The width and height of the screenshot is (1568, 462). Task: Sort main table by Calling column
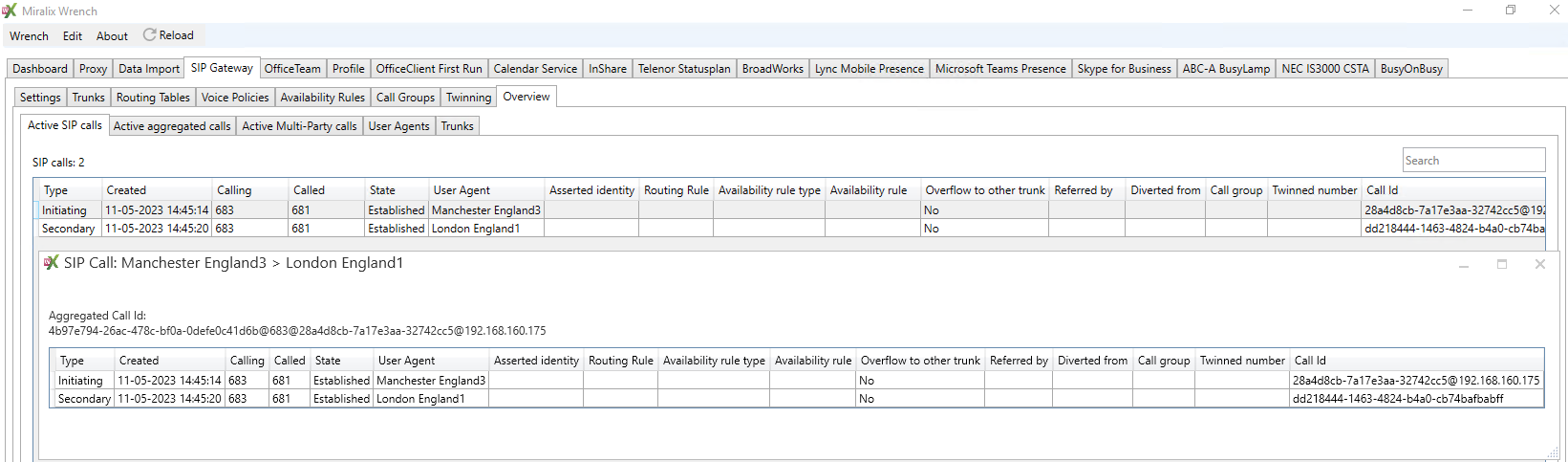pos(249,190)
